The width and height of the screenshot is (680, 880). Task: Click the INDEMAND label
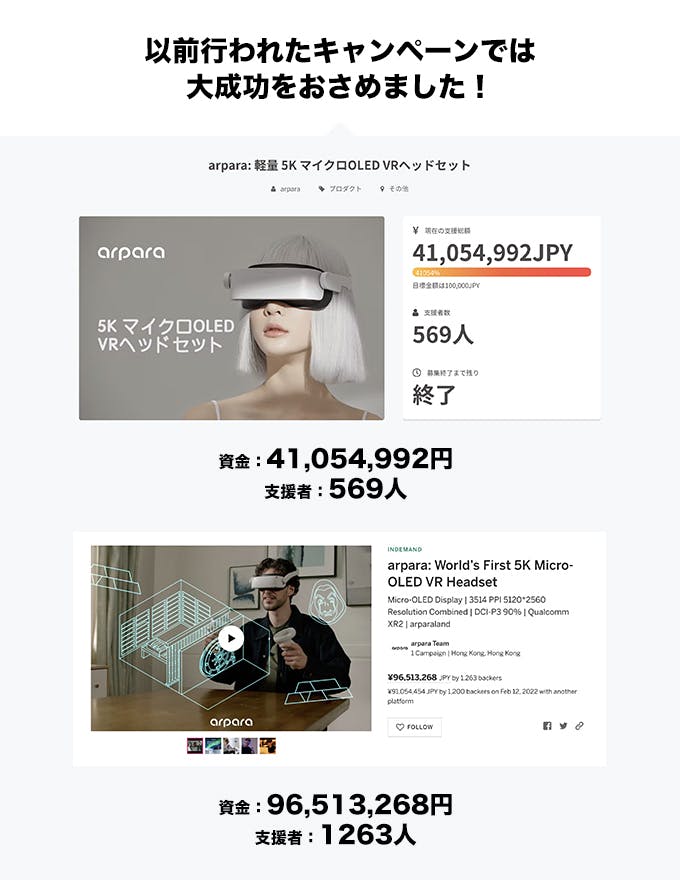(x=405, y=549)
